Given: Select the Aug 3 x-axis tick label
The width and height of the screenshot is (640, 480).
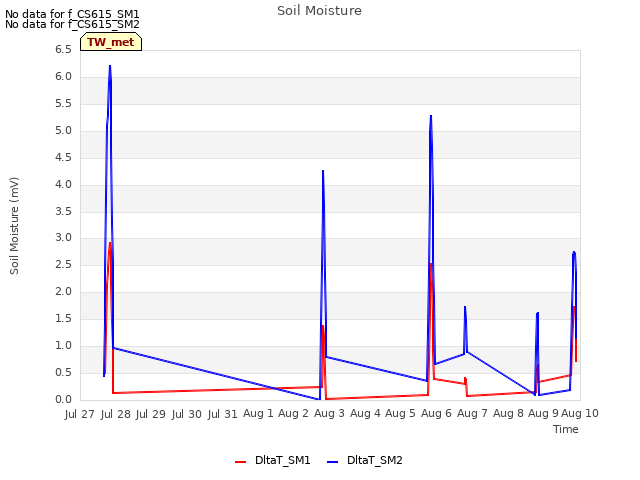Looking at the screenshot, I should click(x=329, y=414).
